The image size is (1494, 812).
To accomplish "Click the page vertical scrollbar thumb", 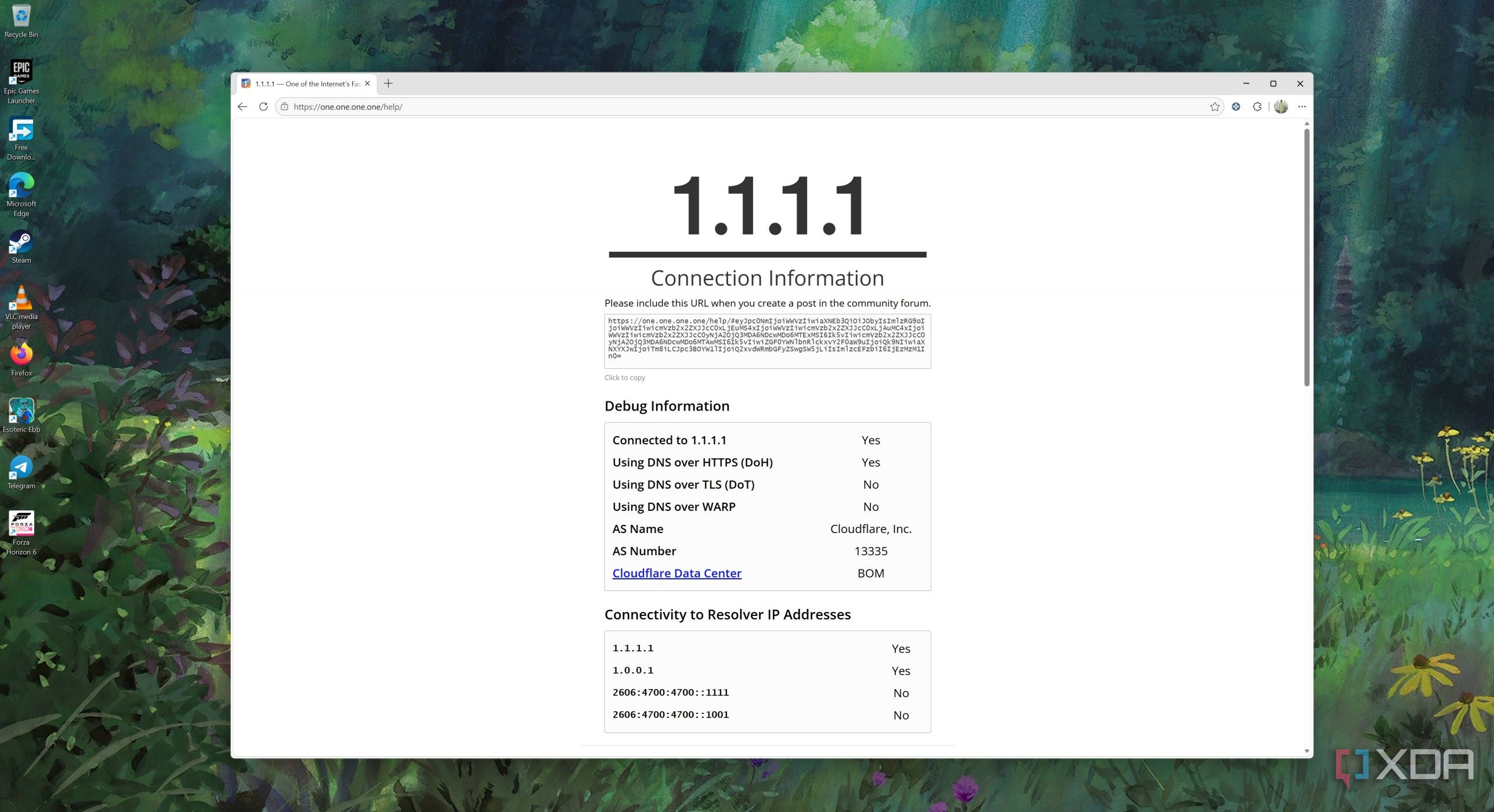I will click(1307, 257).
